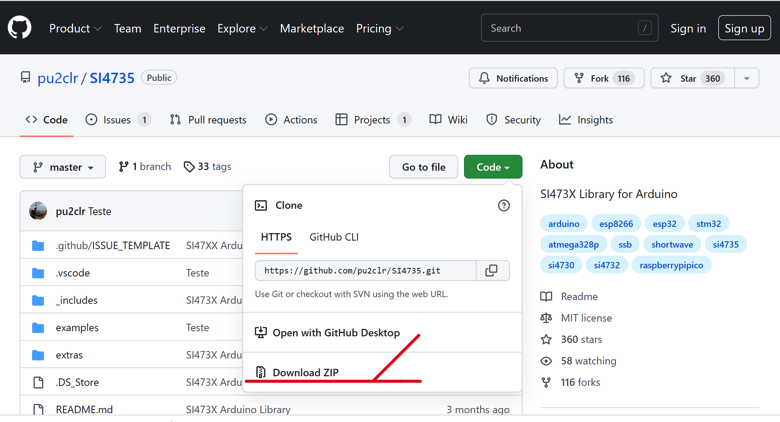Open the .github/ISSUE_TEMPLATE folder
Viewport: 780px width, 422px height.
click(x=113, y=245)
